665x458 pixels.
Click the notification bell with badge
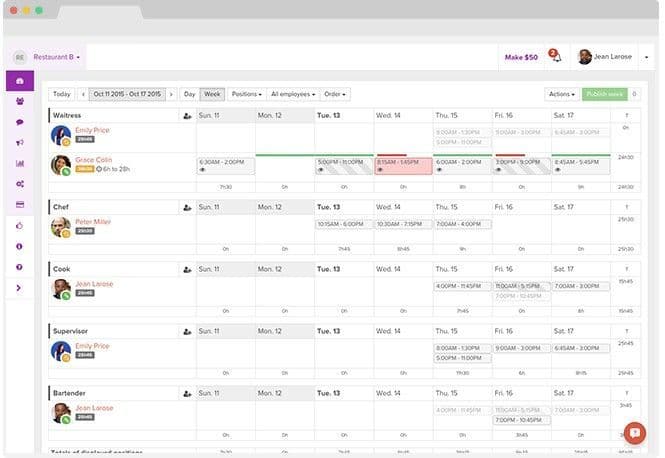click(x=555, y=57)
